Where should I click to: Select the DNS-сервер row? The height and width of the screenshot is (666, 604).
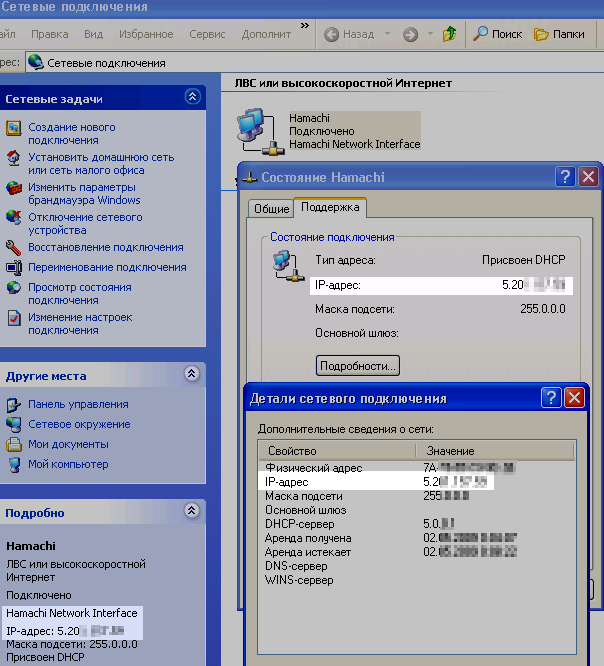(x=416, y=566)
